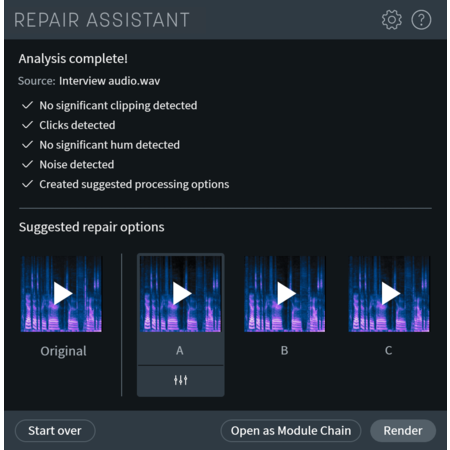Open Repair Assistant settings gear
This screenshot has height=450, width=450.
click(392, 20)
